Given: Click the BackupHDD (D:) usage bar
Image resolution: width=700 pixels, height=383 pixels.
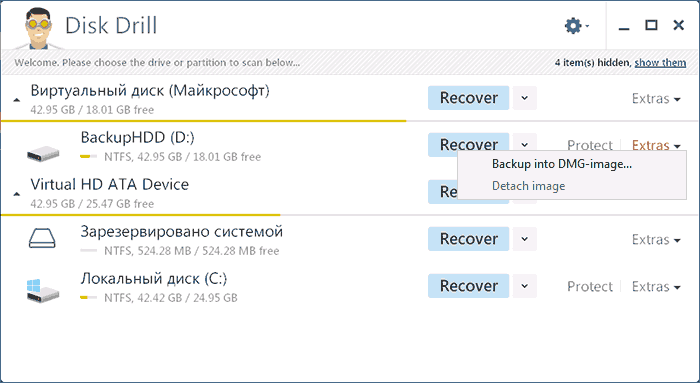Looking at the screenshot, I should click(88, 157).
